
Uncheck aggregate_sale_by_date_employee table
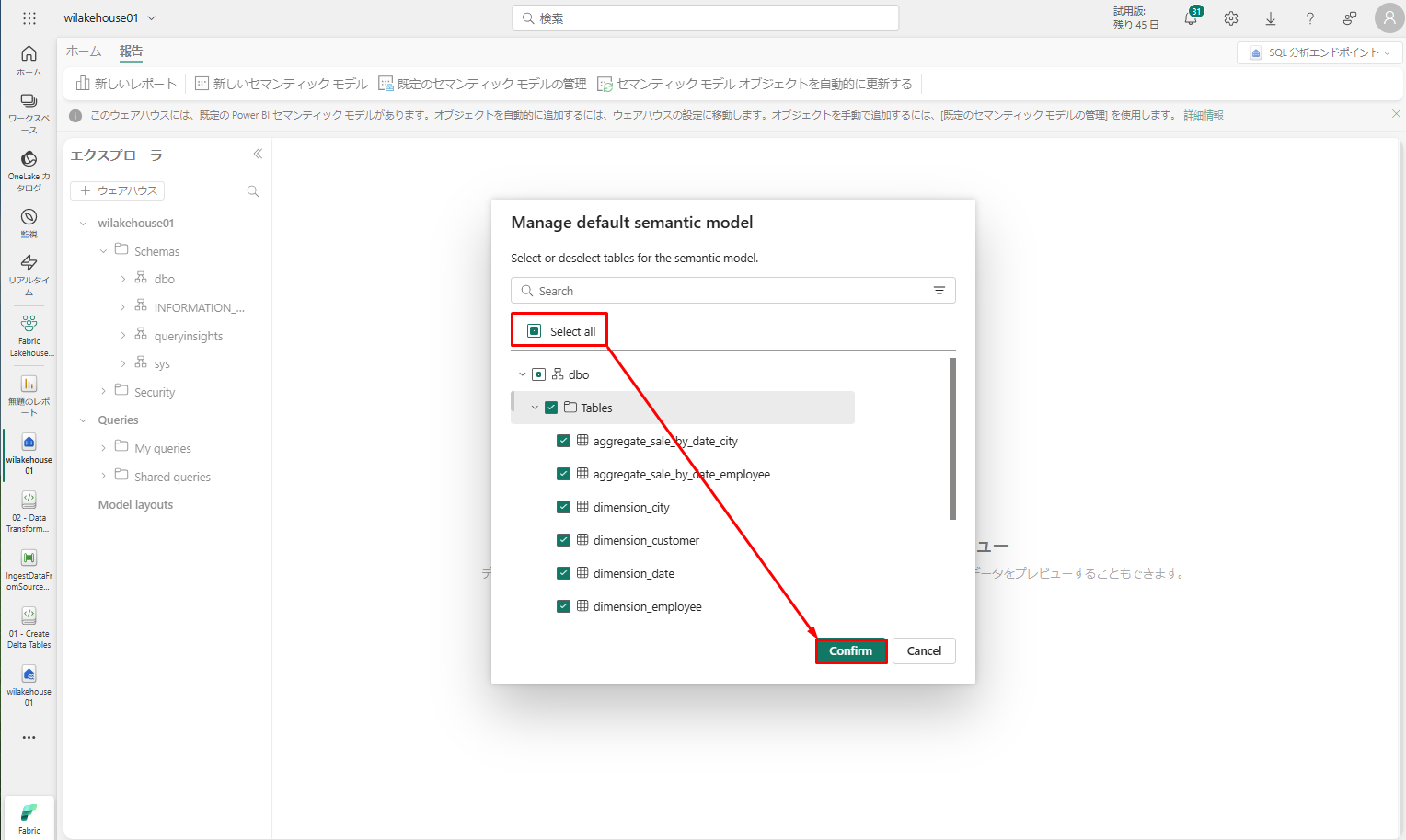[x=563, y=474]
